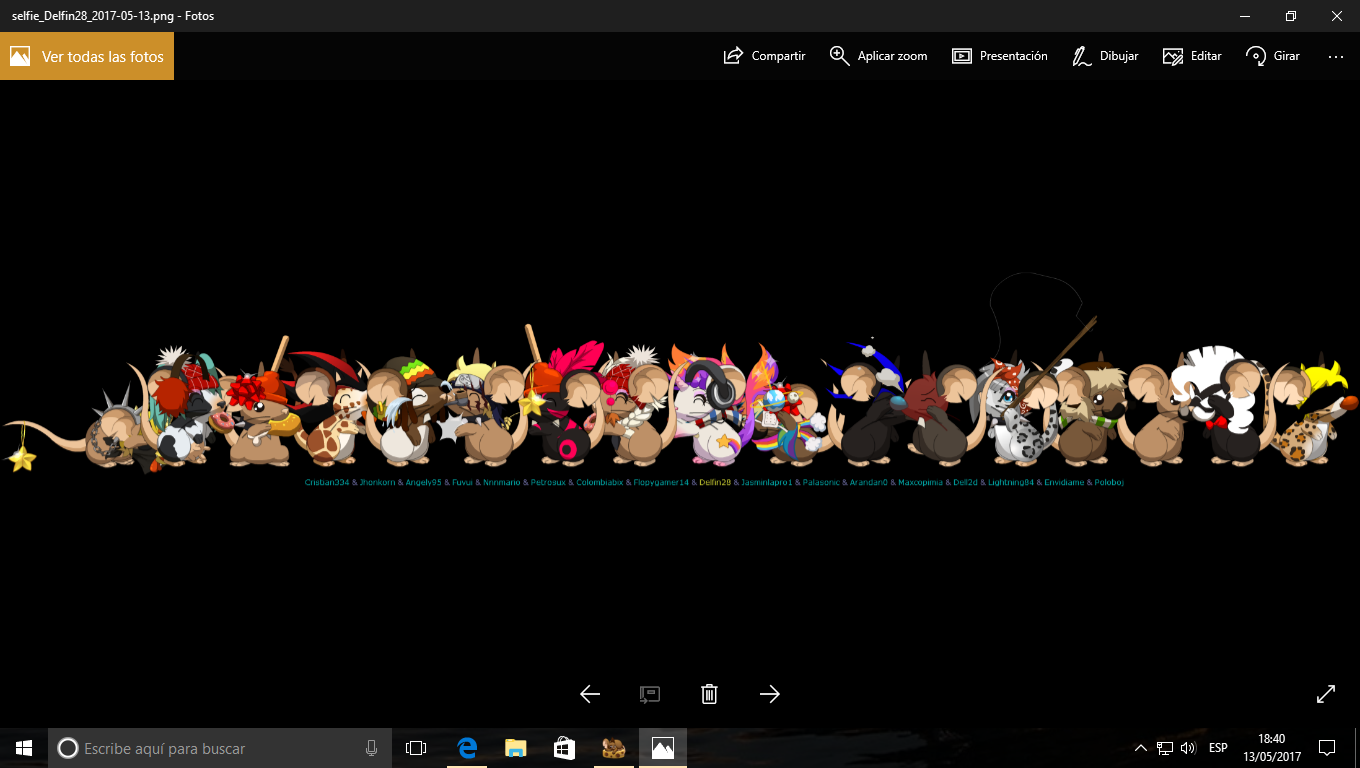Open the more options ellipsis menu
This screenshot has height=768, width=1360.
click(1336, 57)
